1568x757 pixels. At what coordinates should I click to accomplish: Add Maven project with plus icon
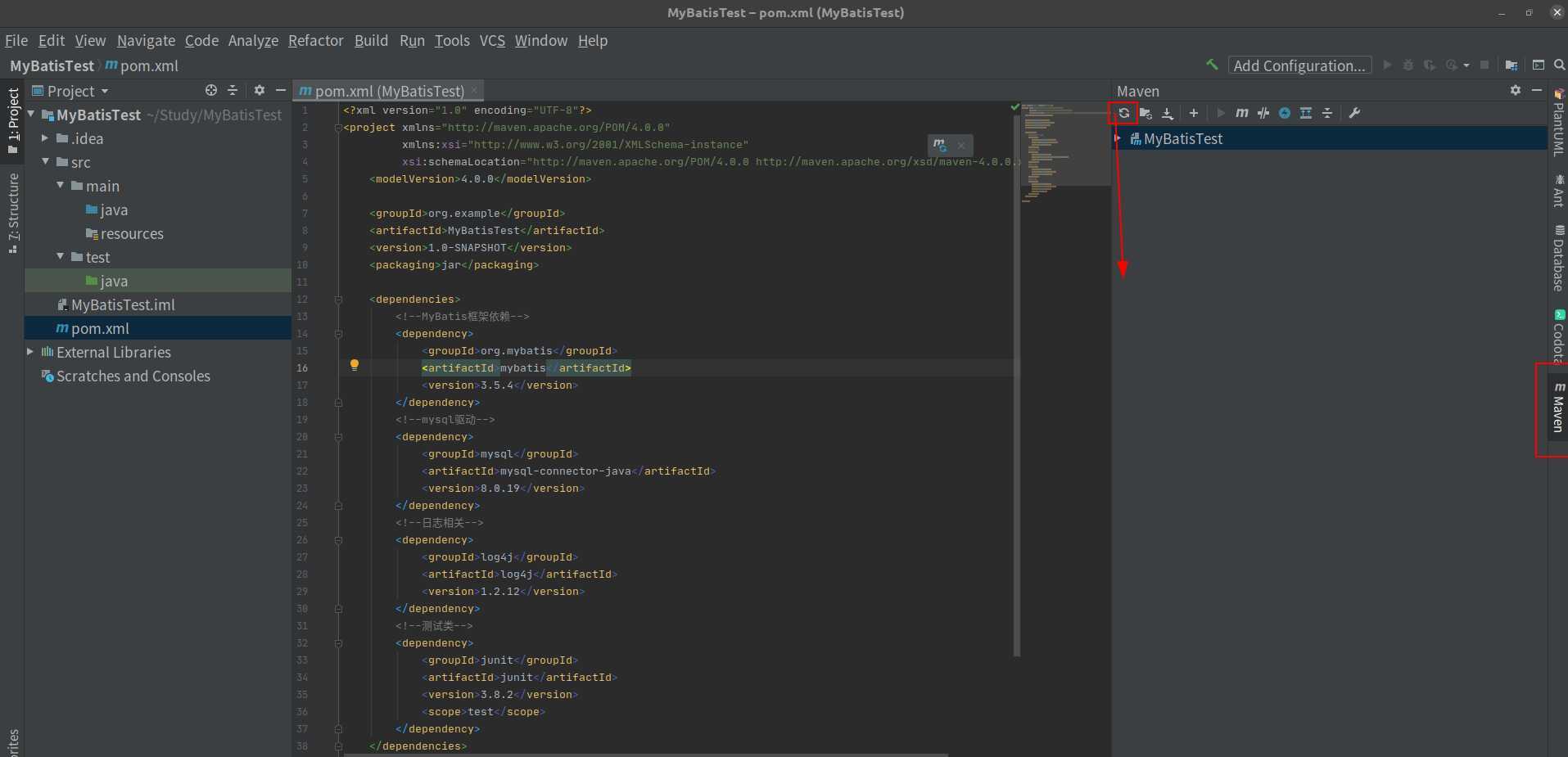coord(1194,113)
